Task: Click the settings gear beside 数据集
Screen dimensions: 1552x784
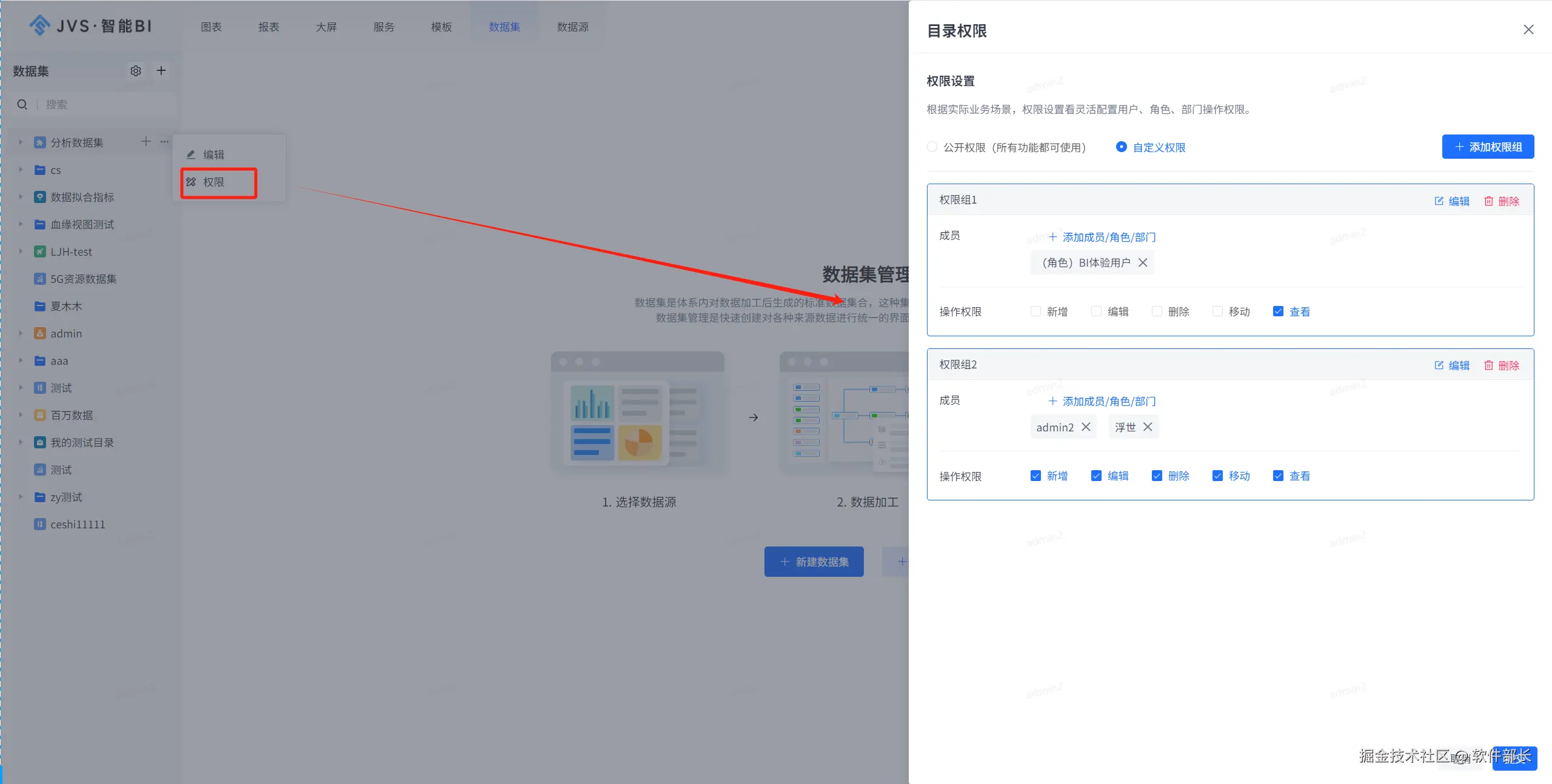Action: (136, 71)
